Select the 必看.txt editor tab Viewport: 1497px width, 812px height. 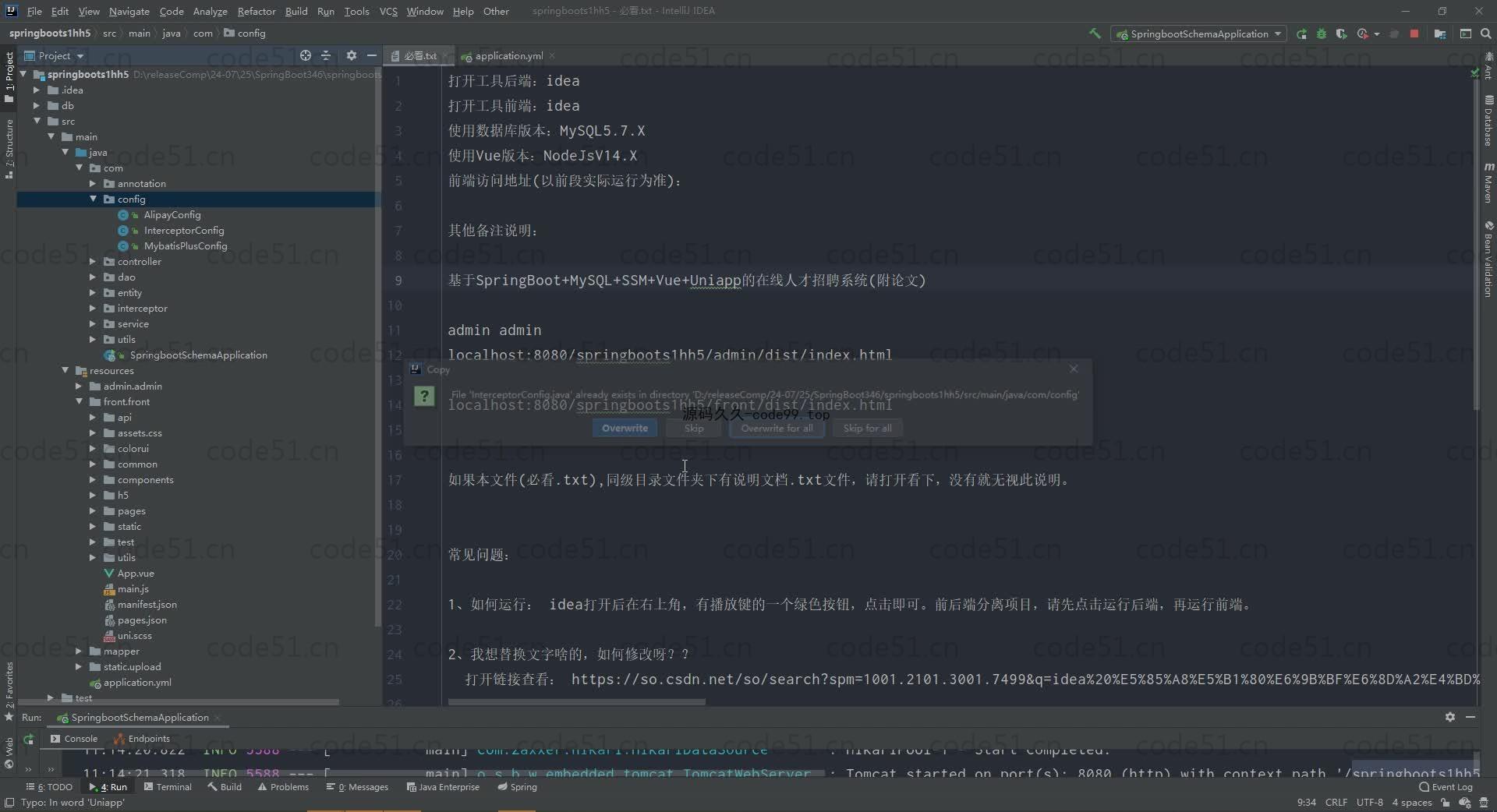coord(420,55)
